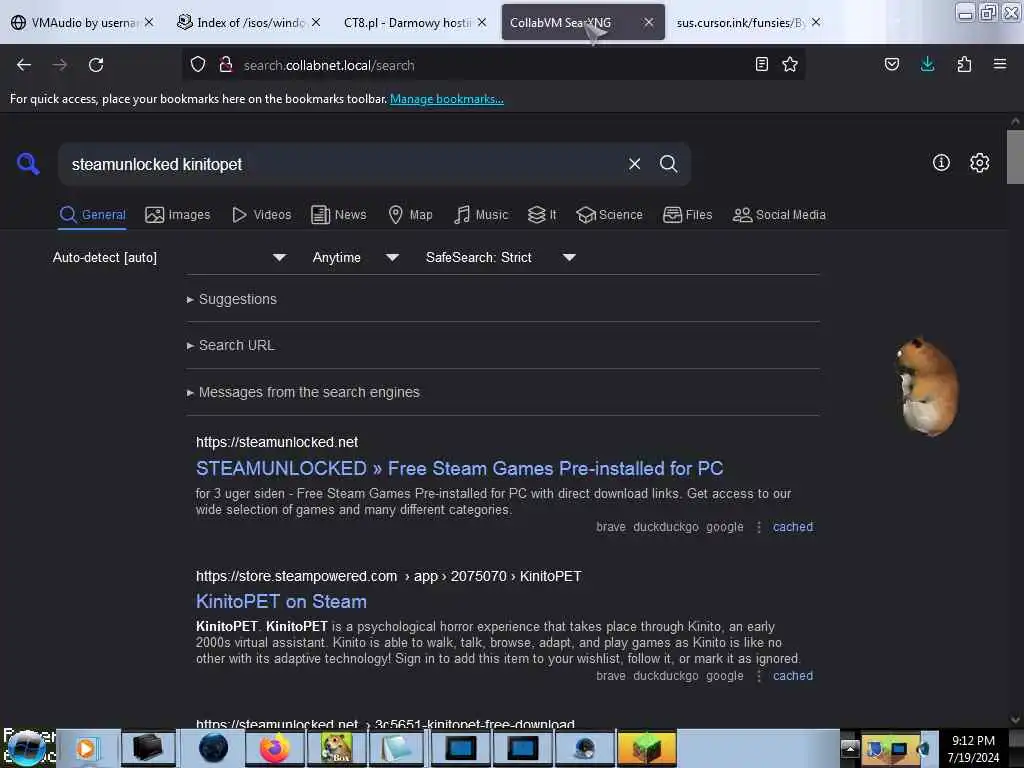Viewport: 1024px width, 768px height.
Task: Open Firefox hamburger application menu
Action: coord(1000,64)
